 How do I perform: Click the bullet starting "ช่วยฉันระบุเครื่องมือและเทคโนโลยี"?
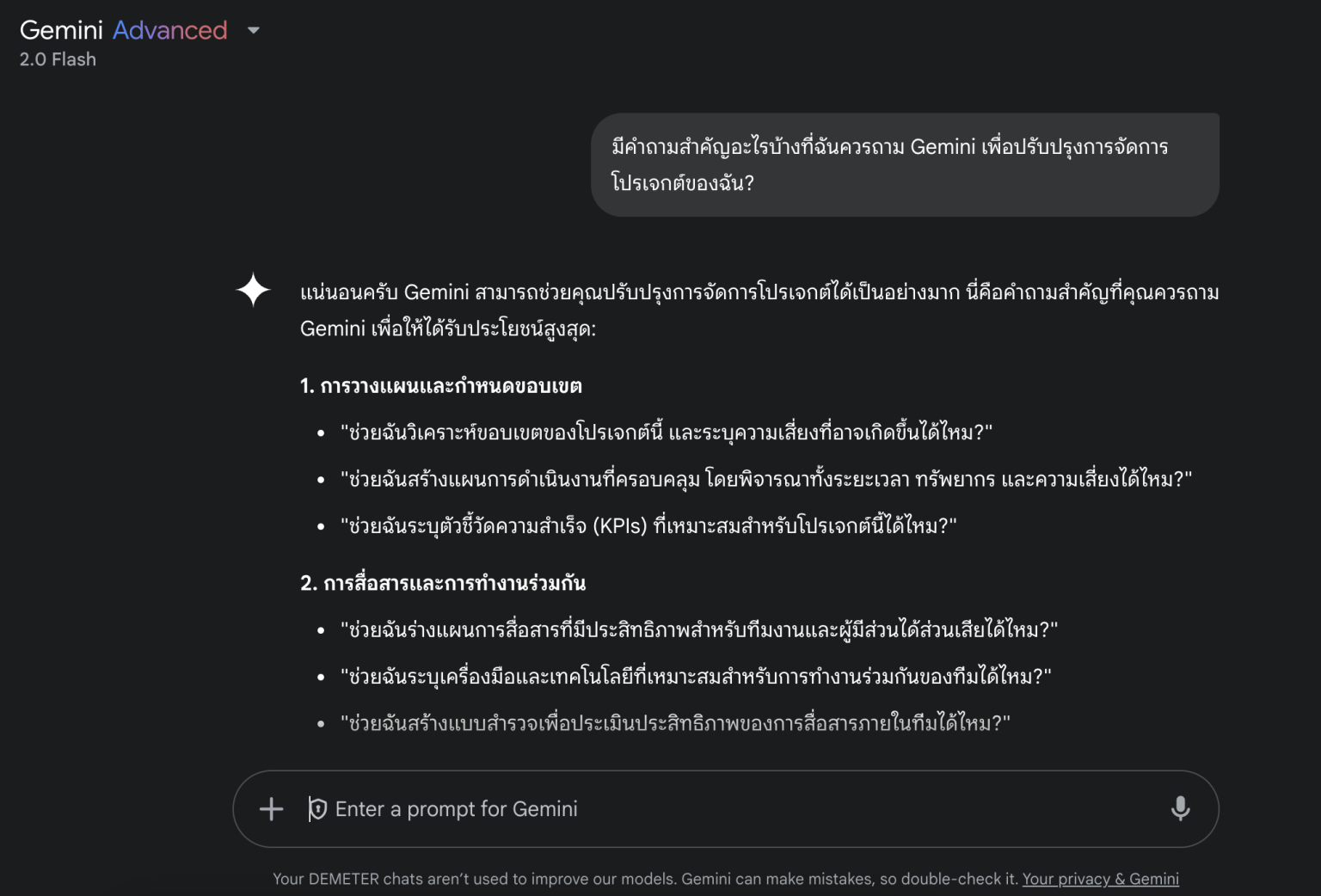(x=696, y=677)
